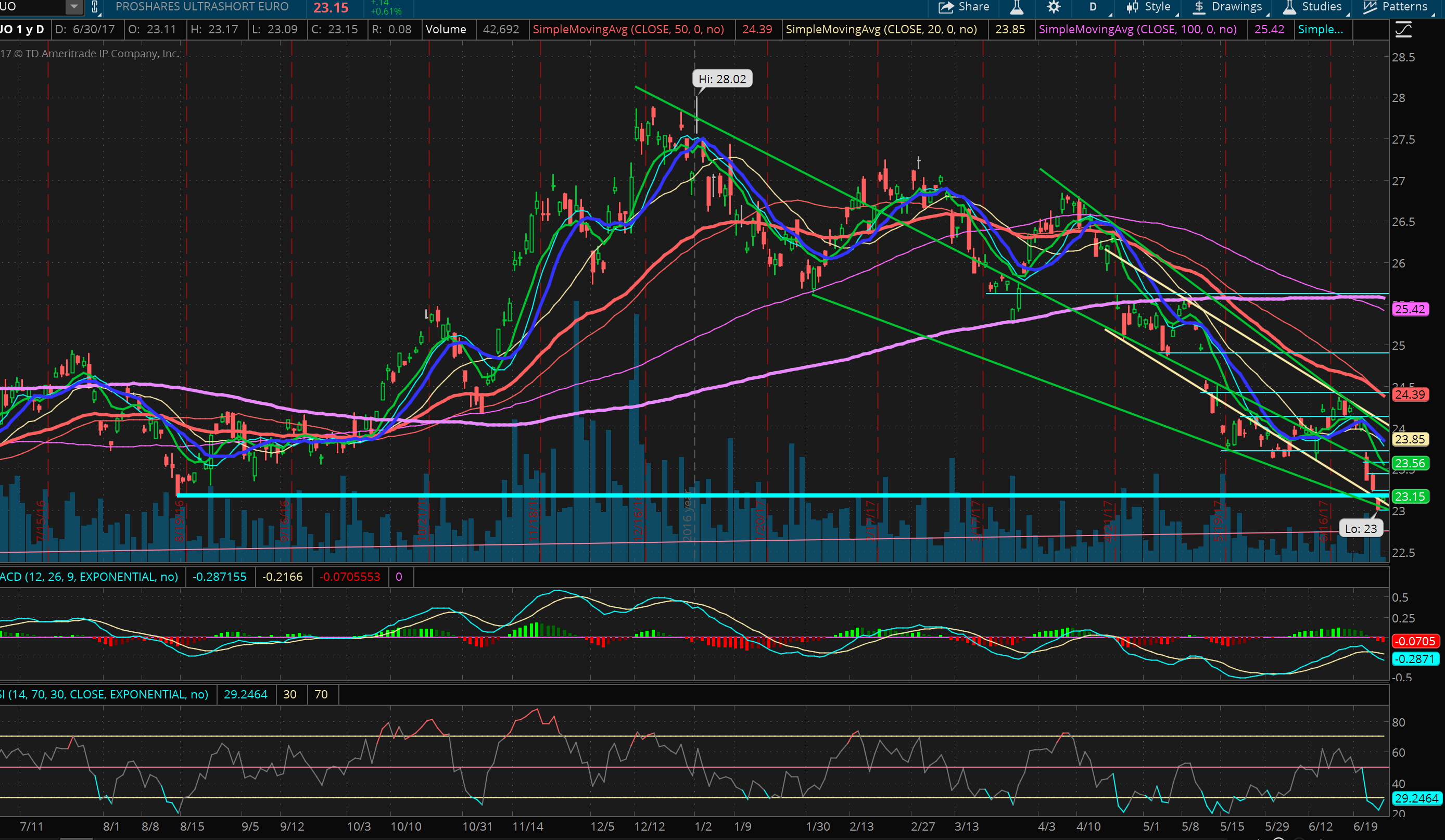1445x840 pixels.
Task: Click the Share button
Action: click(964, 7)
